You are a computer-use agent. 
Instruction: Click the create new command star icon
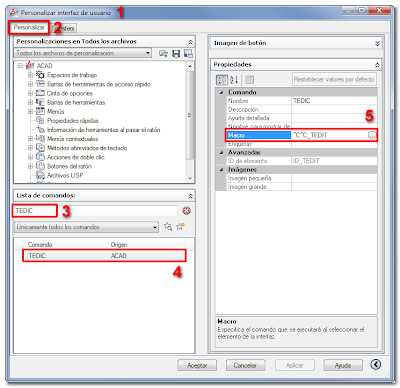180,227
